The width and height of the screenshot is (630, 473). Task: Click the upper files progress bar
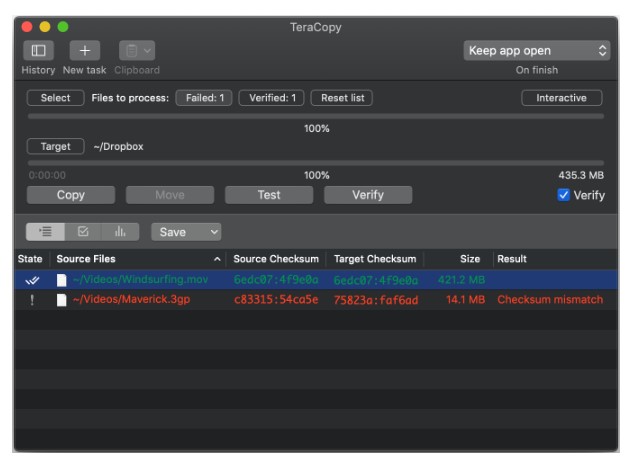pyautogui.click(x=316, y=117)
